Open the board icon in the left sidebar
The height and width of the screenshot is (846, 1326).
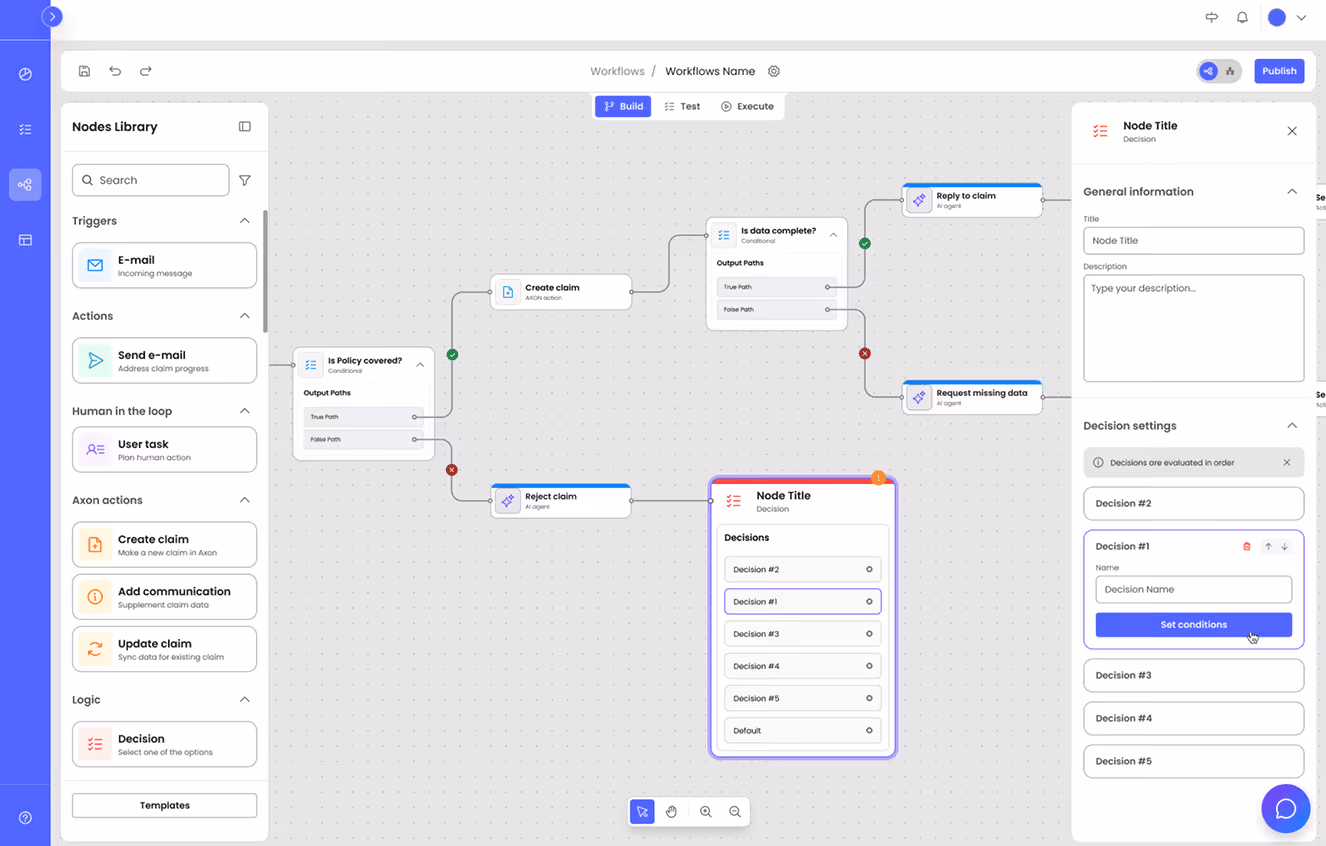coord(25,239)
